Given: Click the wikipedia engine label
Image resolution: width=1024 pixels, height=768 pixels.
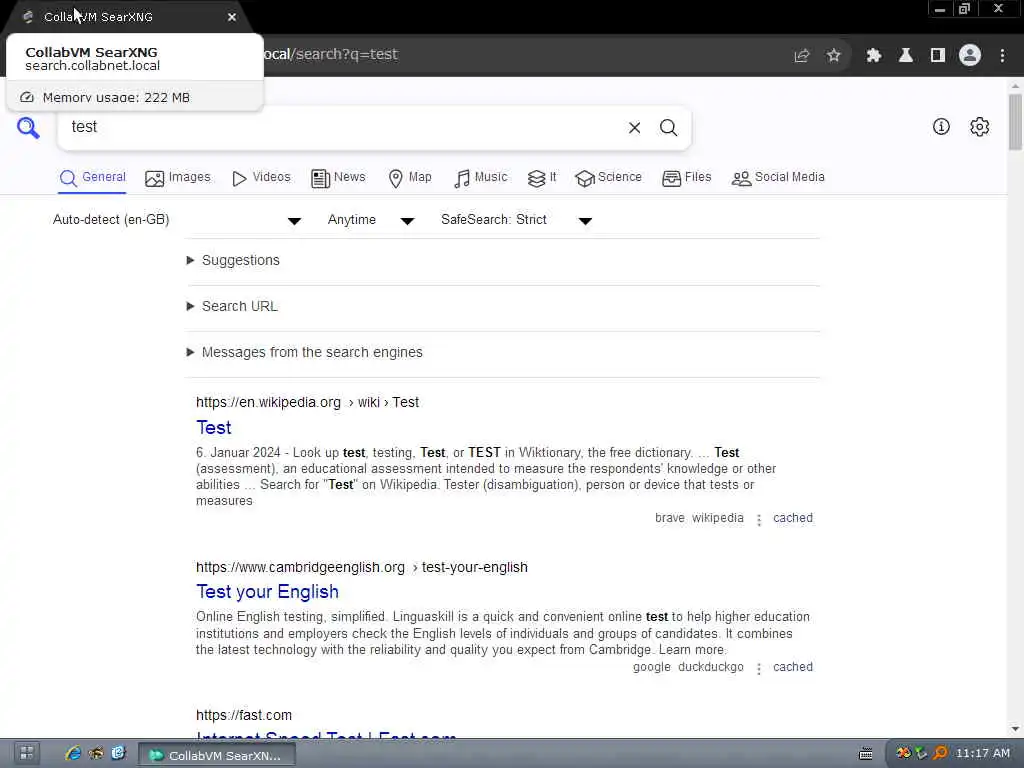Looking at the screenshot, I should (718, 518).
